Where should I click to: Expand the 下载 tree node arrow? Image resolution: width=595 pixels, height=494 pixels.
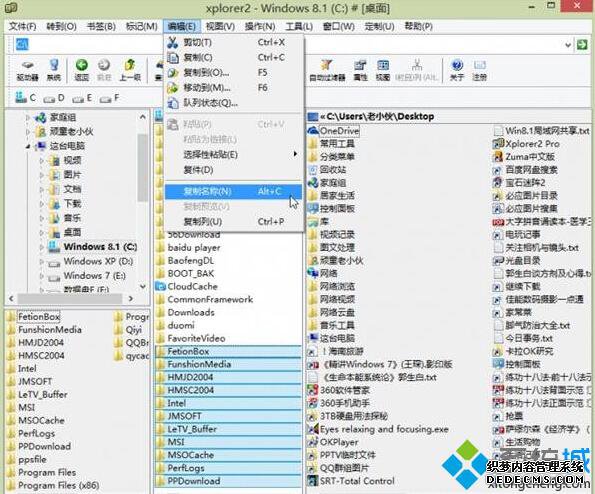click(x=41, y=204)
